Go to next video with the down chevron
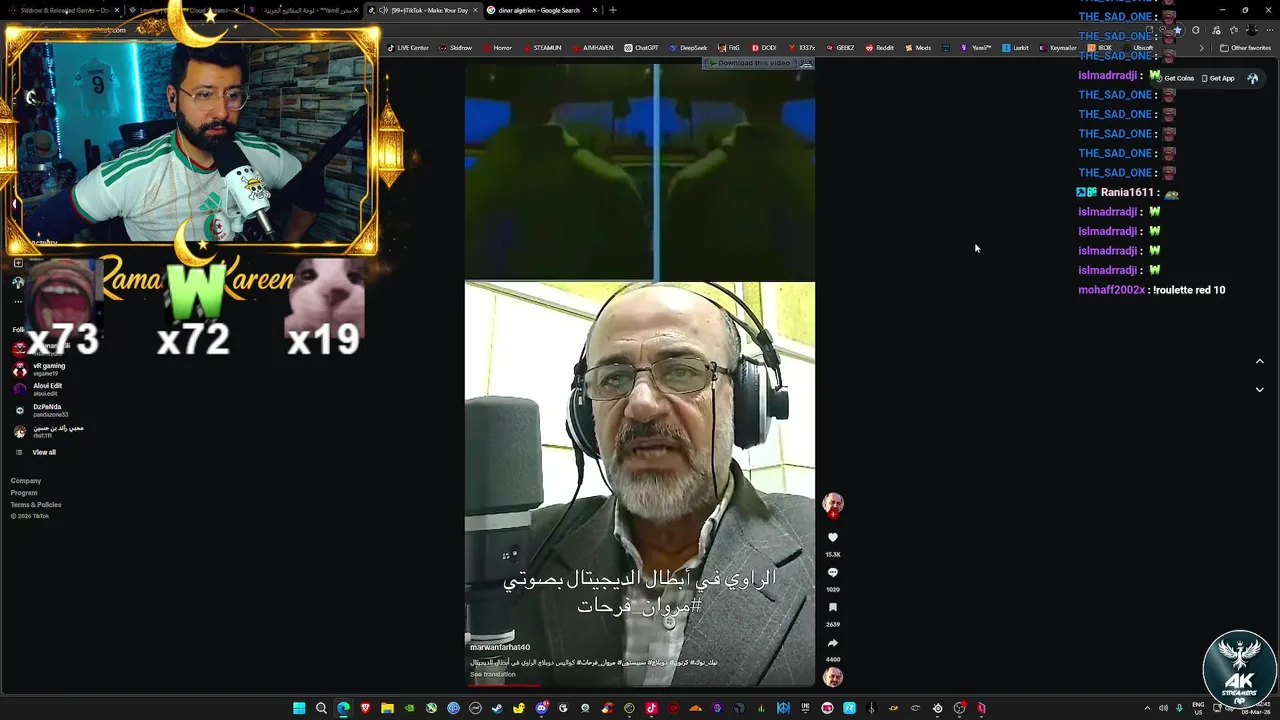Screen dimensions: 1280x720 coord(1259,389)
